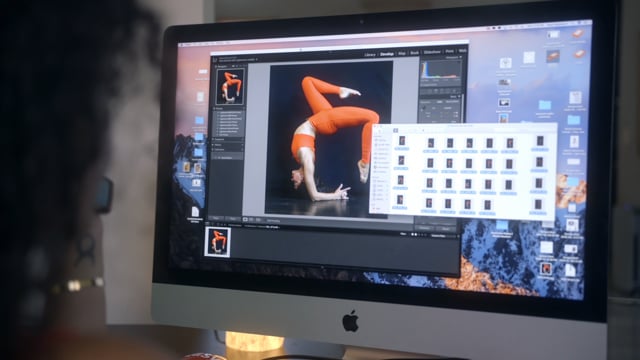
Task: Open the filmstrip filter preset dropdown
Action: point(439,236)
